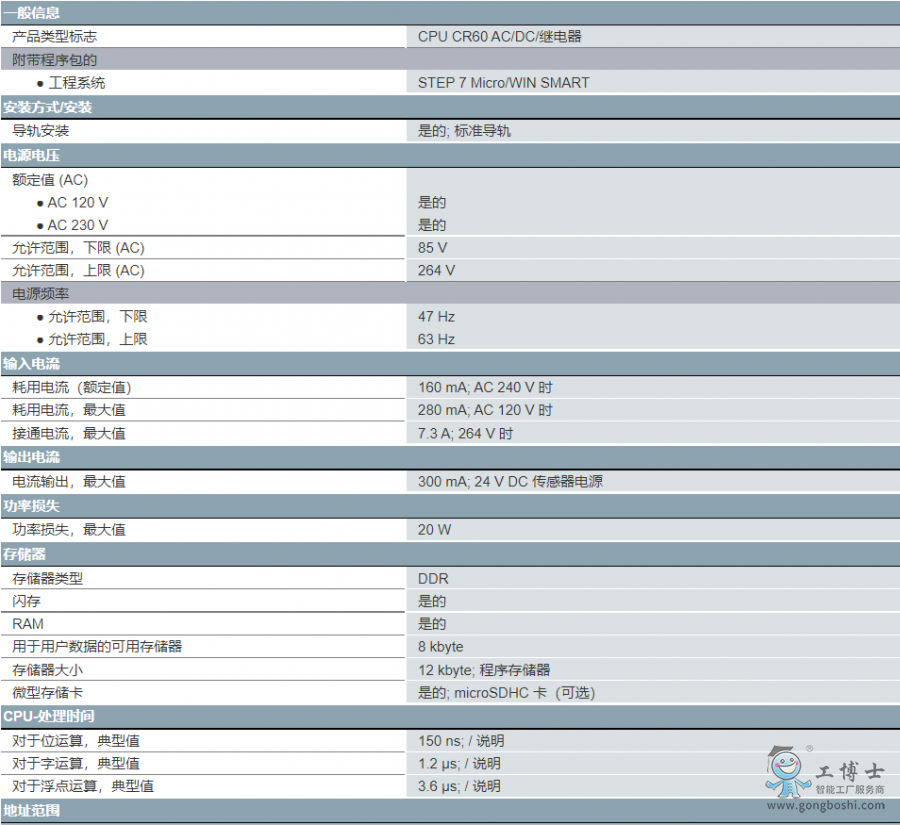Select '是的' in the RAM row
The height and width of the screenshot is (825, 900).
(432, 624)
